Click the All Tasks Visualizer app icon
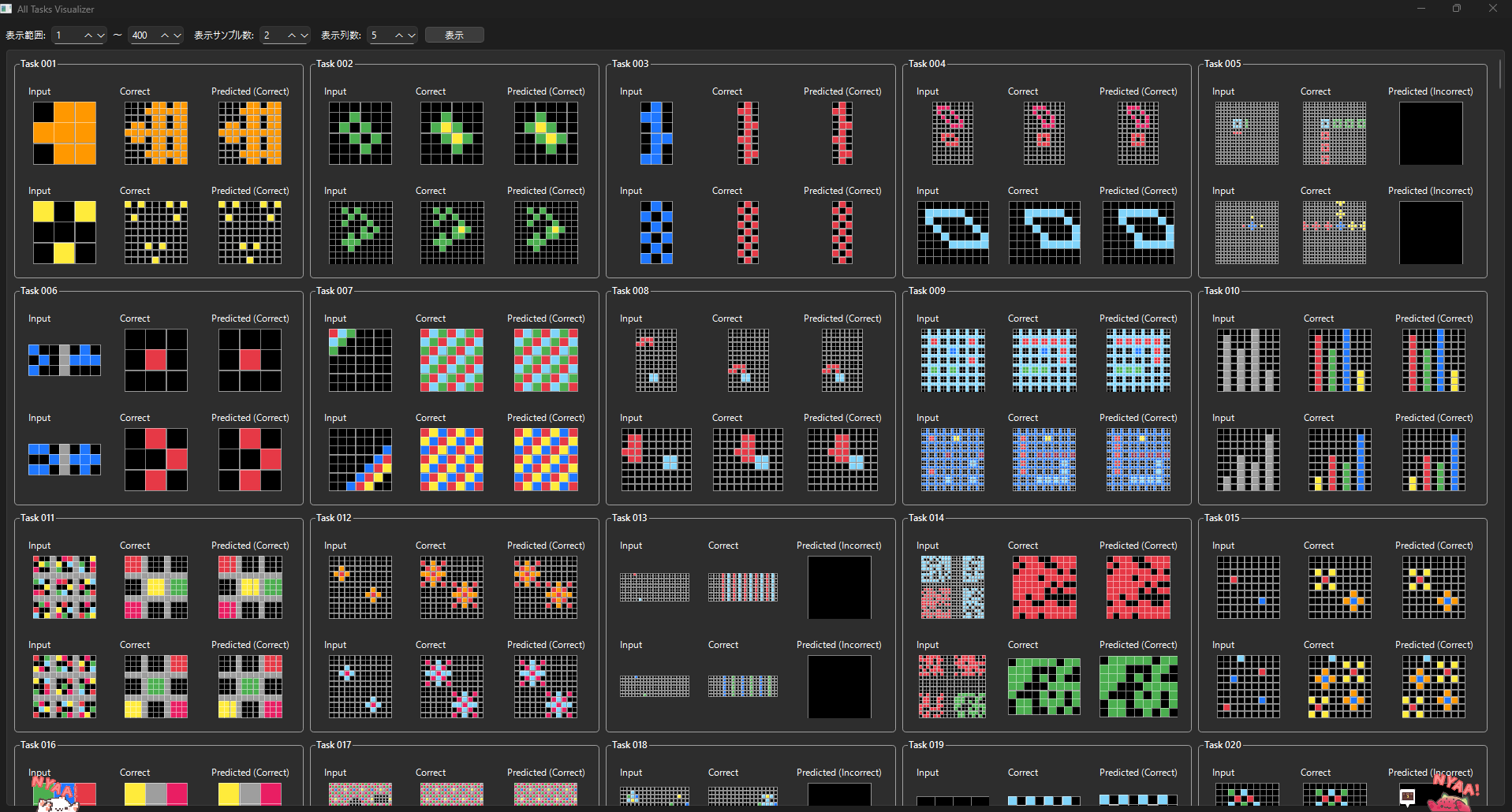Screen dimensions: 1512x812 click(x=7, y=9)
